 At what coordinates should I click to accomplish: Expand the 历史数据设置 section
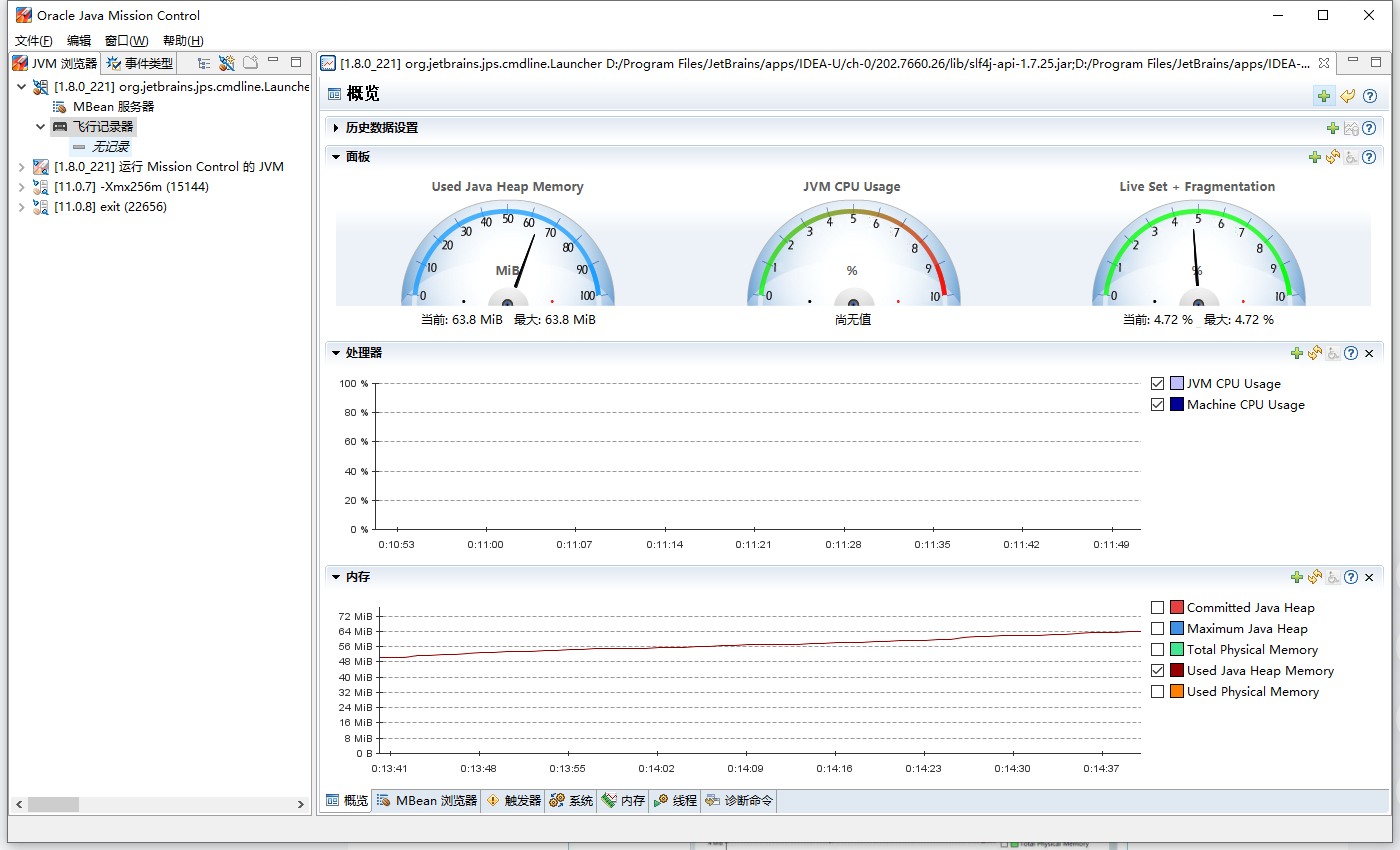(337, 128)
